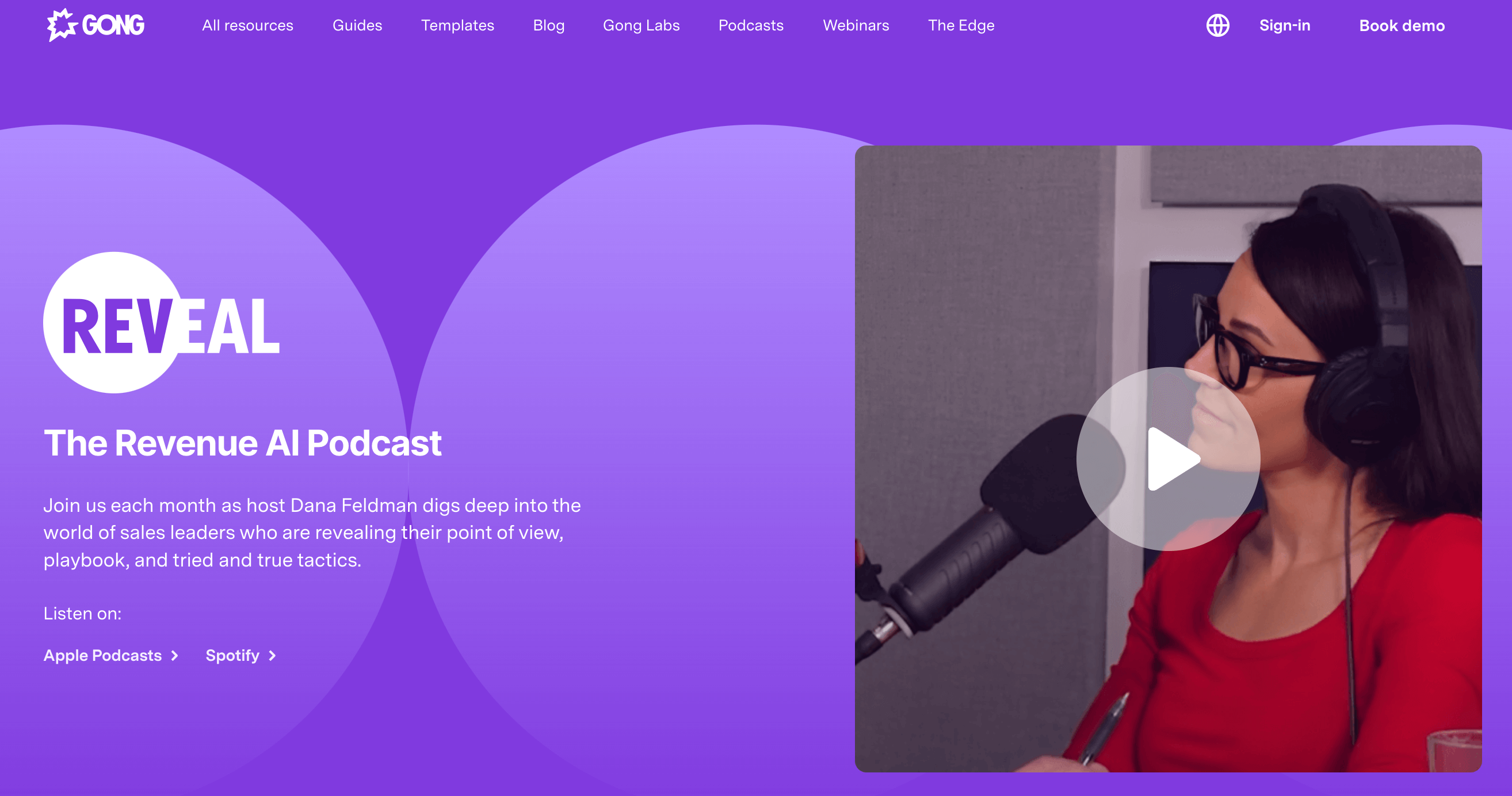Open the Templates section
1512x796 pixels.
(458, 25)
